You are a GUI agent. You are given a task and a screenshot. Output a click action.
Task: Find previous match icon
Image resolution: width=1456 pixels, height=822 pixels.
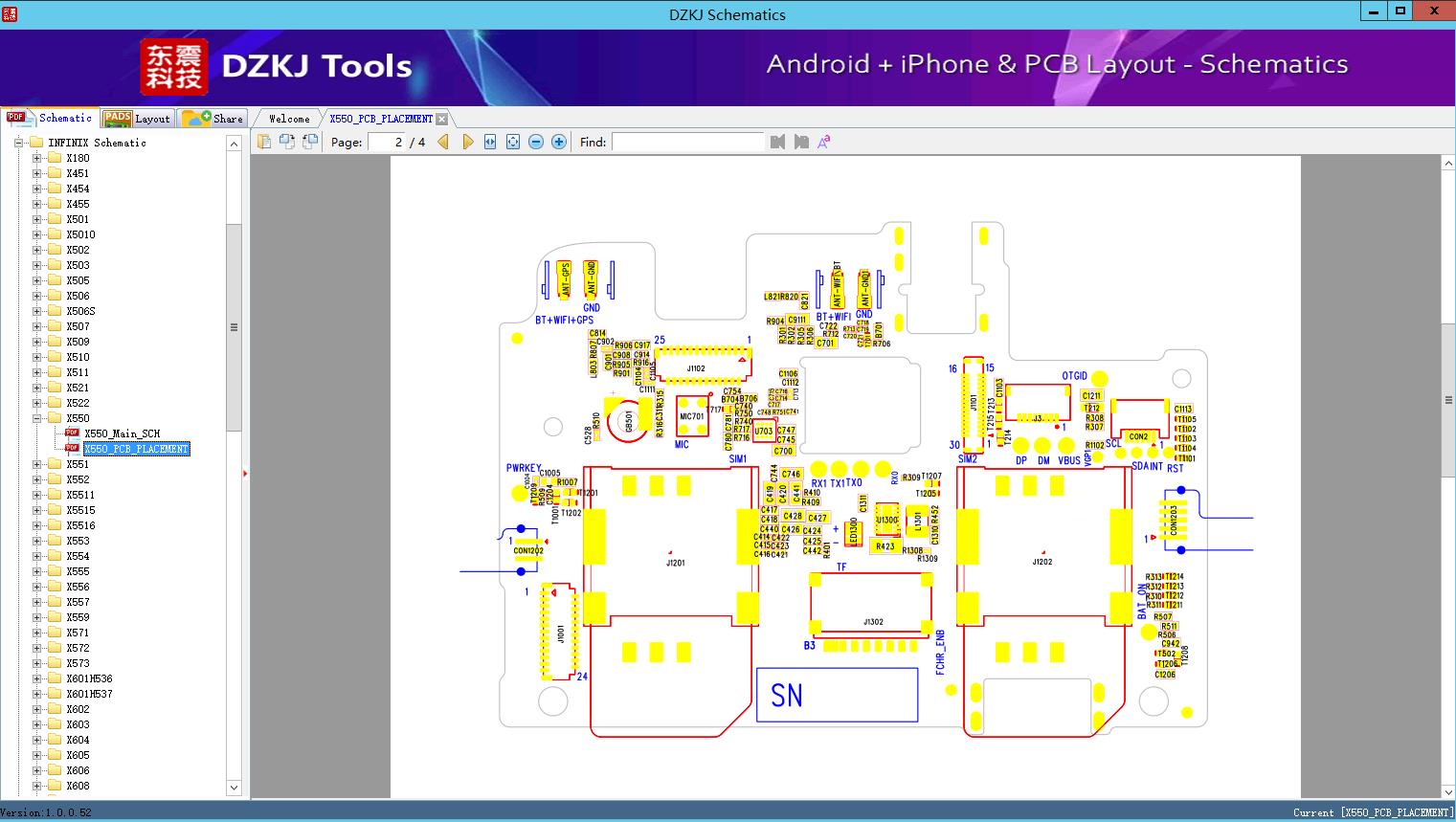[x=777, y=142]
